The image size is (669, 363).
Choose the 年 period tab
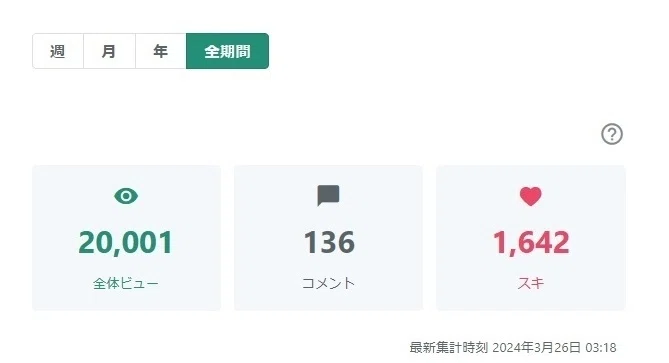161,51
